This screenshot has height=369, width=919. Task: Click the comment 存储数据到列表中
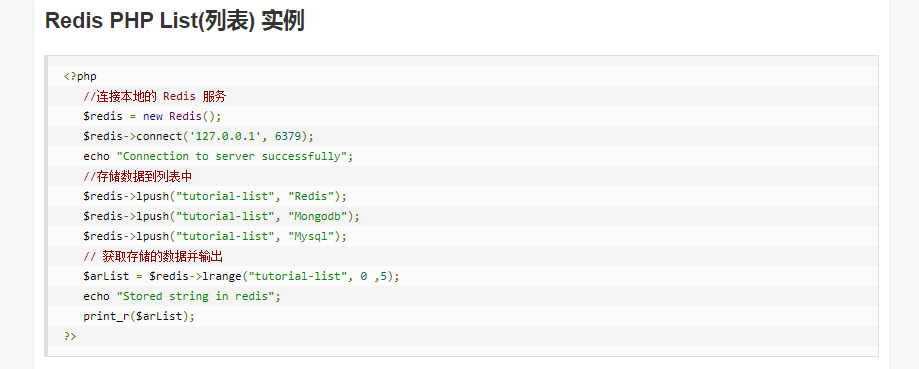146,176
